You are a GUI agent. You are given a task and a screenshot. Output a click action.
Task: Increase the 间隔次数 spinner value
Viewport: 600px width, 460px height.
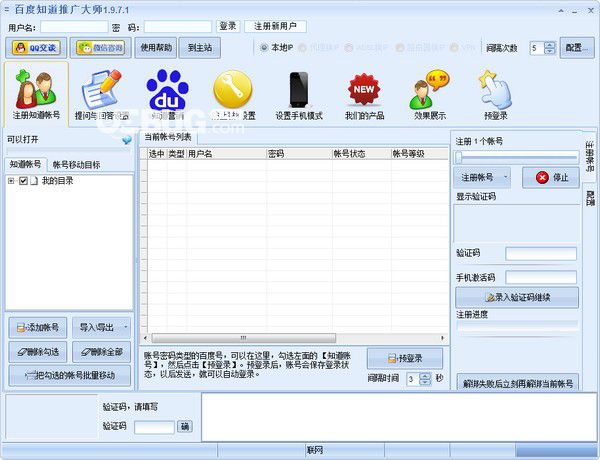550,45
